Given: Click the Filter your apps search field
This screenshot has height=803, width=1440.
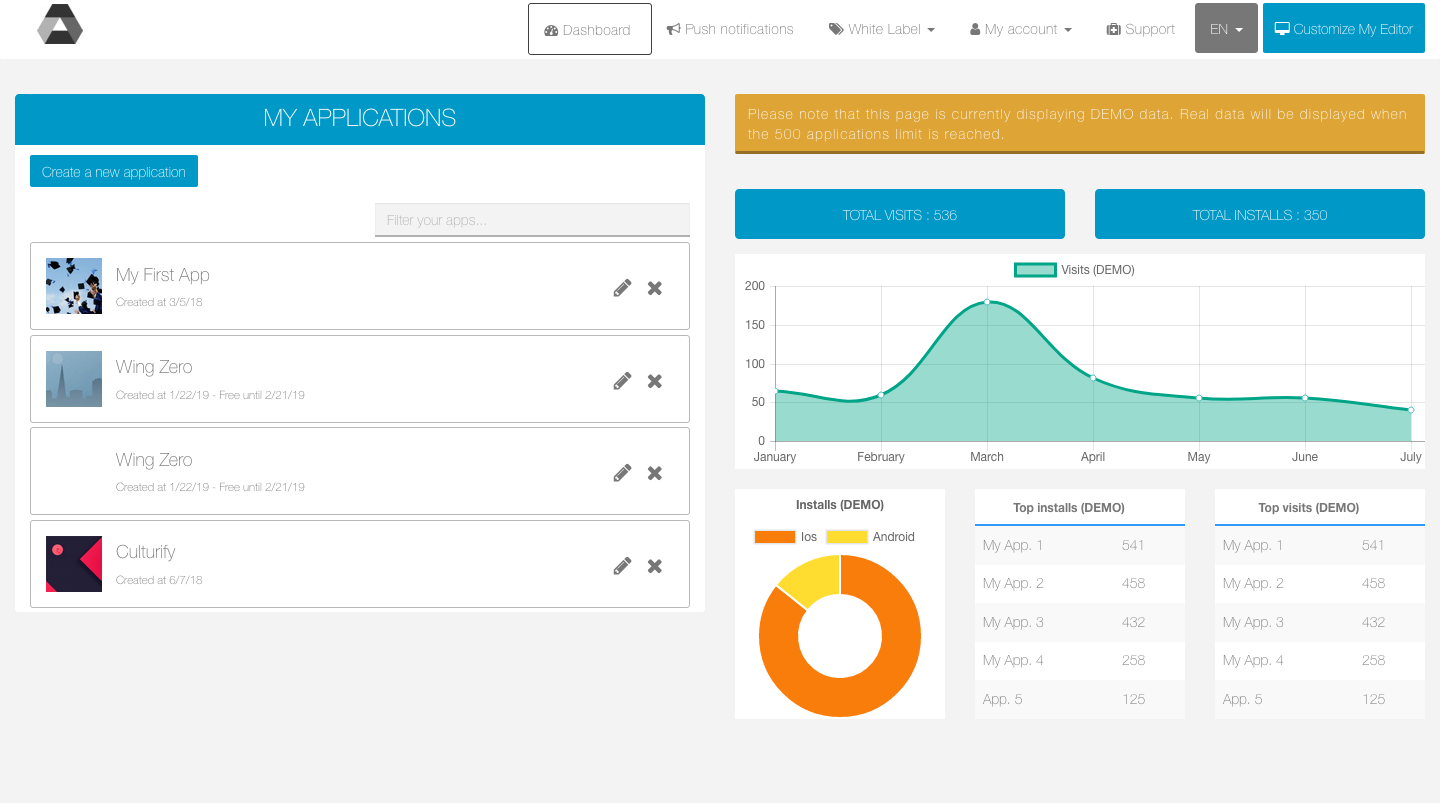Looking at the screenshot, I should coord(532,220).
